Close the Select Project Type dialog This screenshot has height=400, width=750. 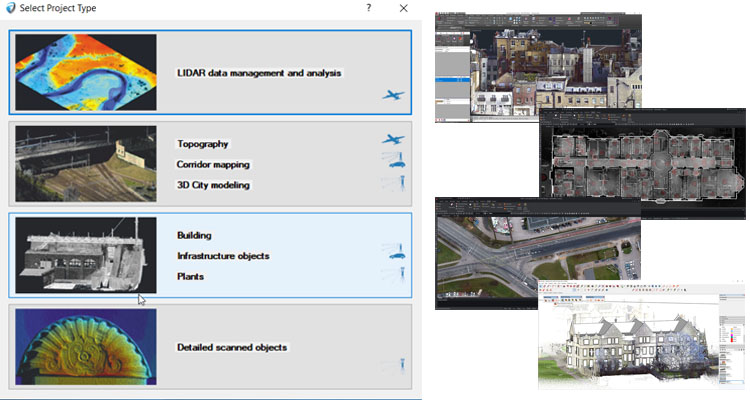pos(403,8)
